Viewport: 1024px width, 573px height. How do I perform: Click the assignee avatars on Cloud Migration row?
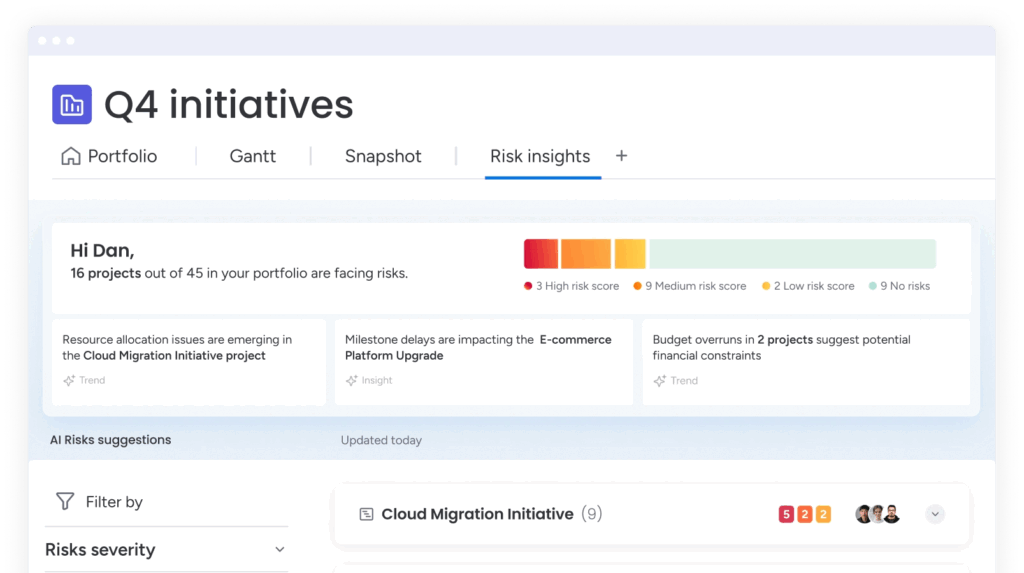(878, 515)
